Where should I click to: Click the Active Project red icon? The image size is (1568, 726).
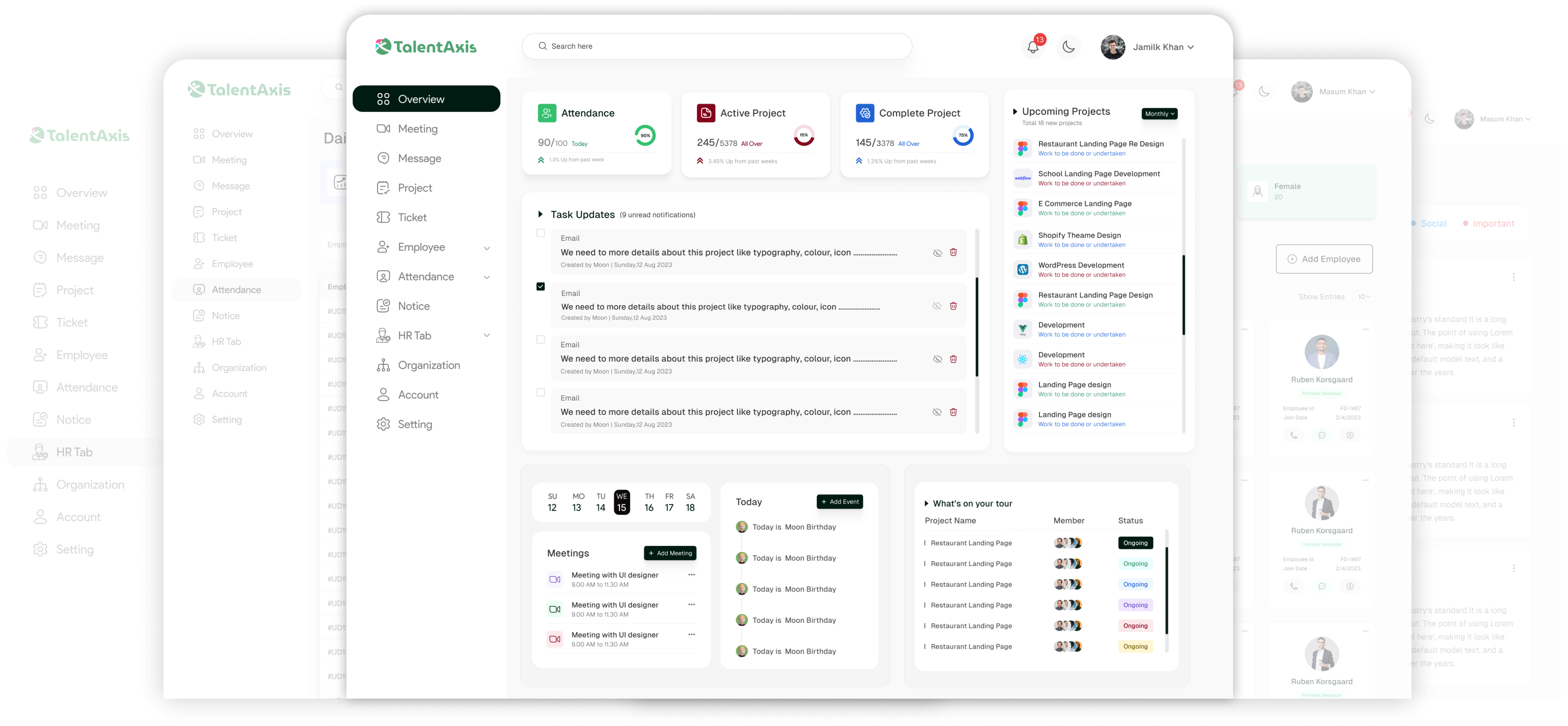(x=706, y=113)
